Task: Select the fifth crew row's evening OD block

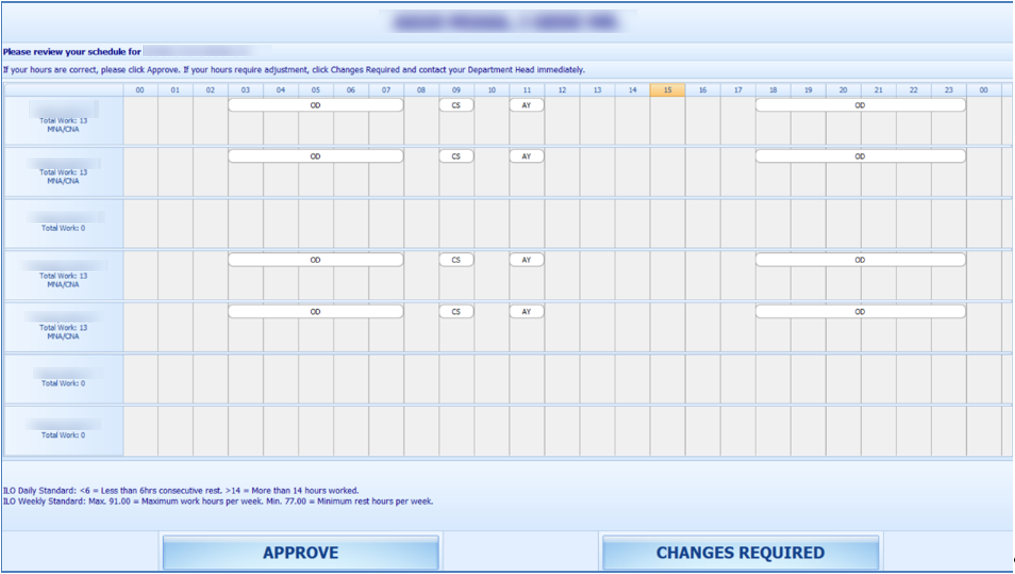Action: 860,311
